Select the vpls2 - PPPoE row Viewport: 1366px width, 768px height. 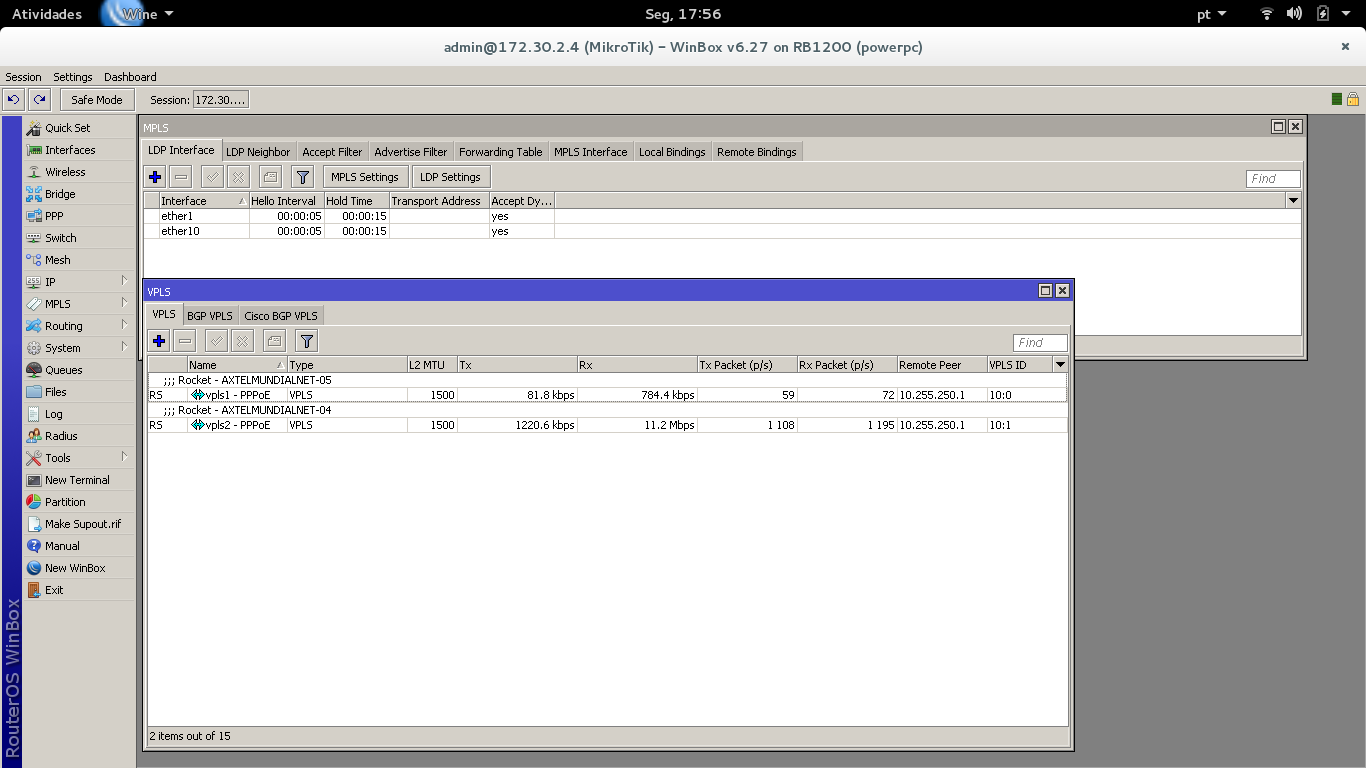click(x=607, y=425)
